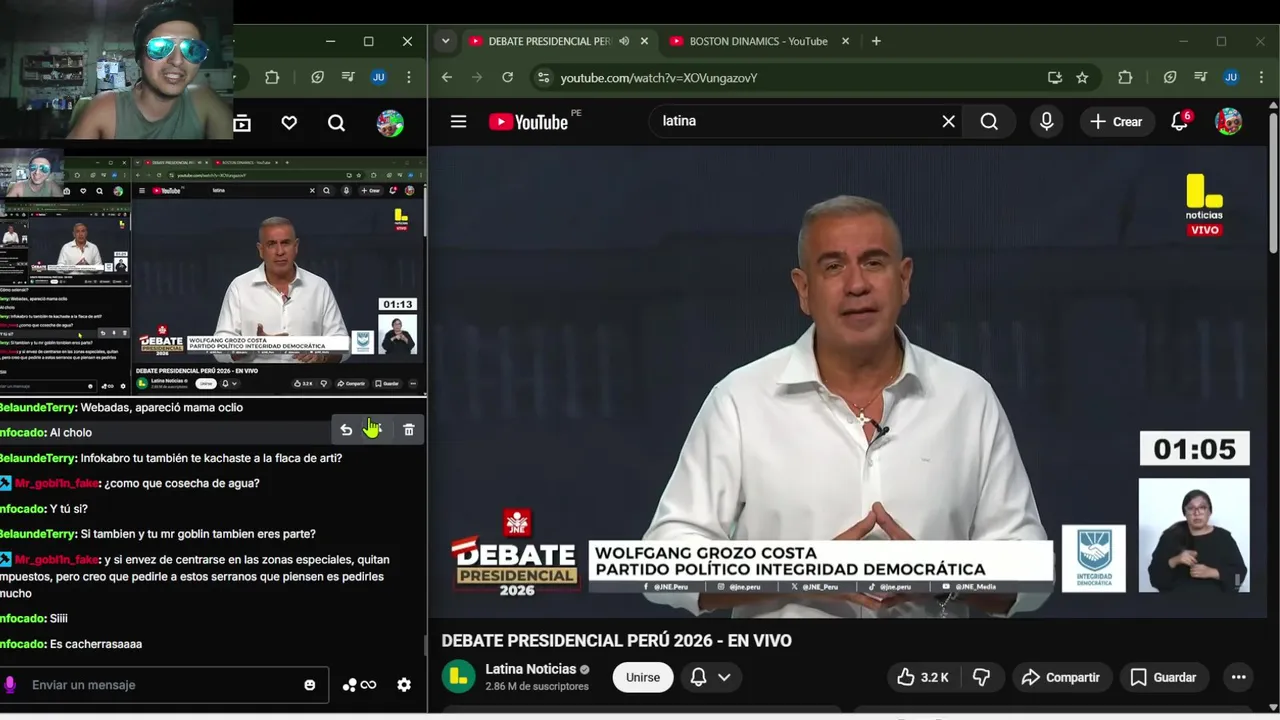Open the tab search dropdown arrow

[445, 41]
